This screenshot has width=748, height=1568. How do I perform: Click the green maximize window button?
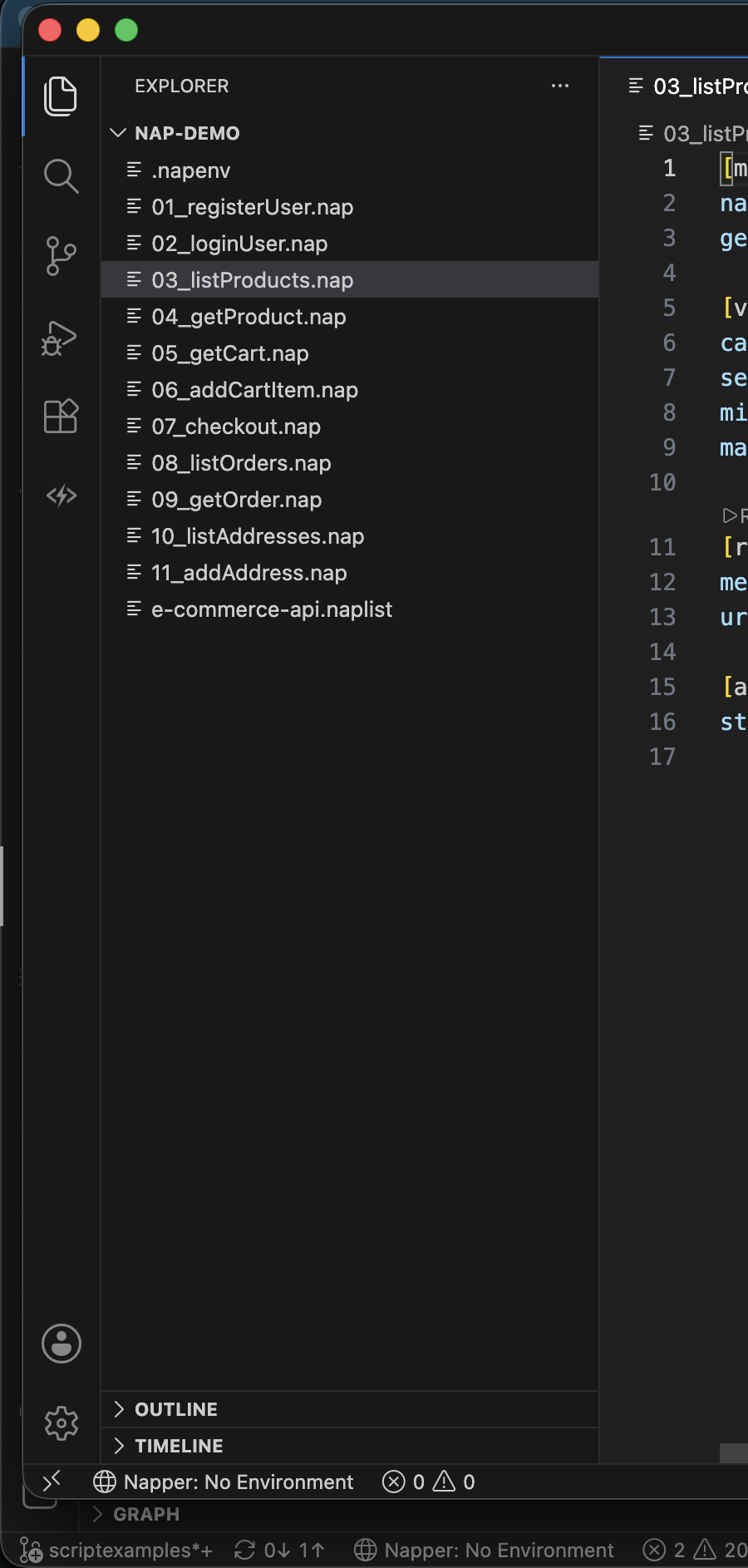(126, 30)
